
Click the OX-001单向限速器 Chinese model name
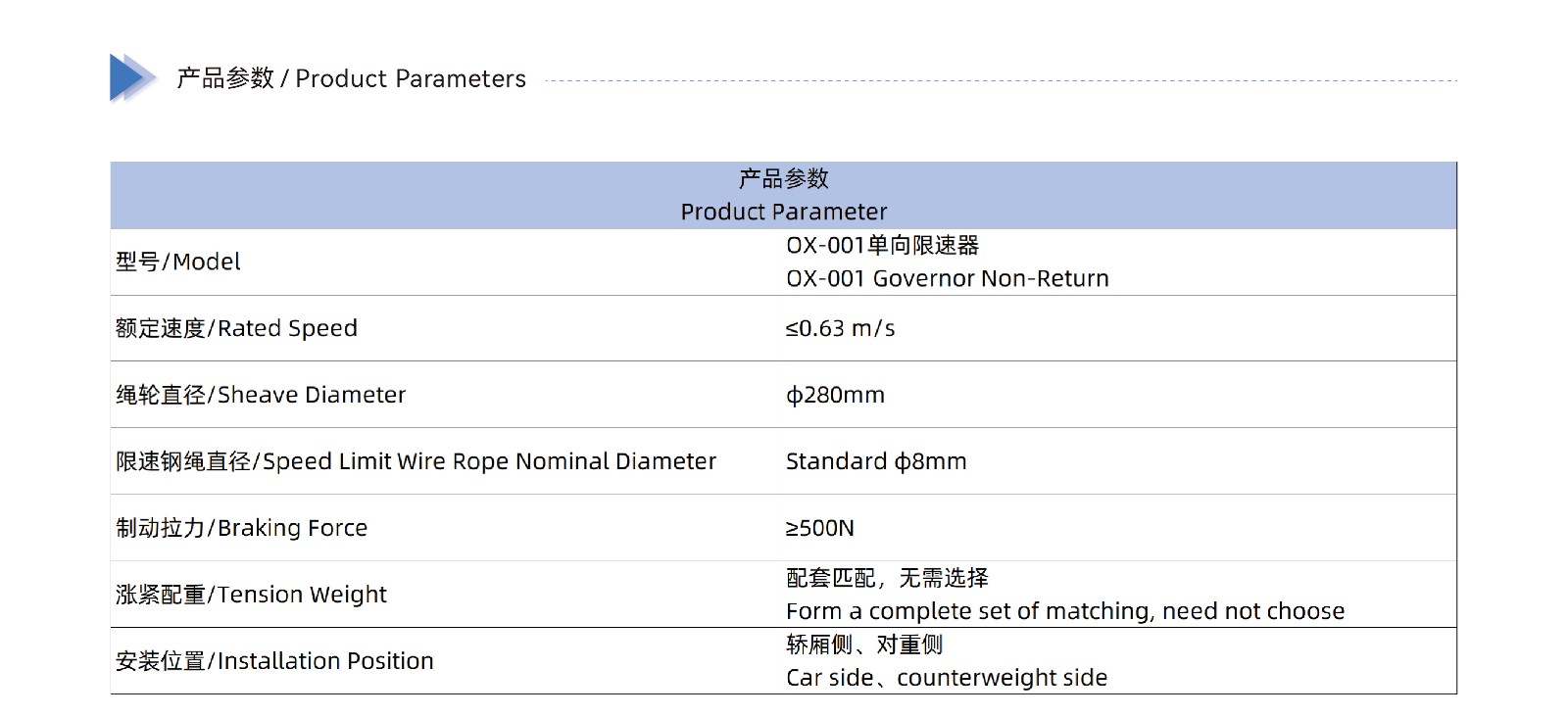[882, 245]
